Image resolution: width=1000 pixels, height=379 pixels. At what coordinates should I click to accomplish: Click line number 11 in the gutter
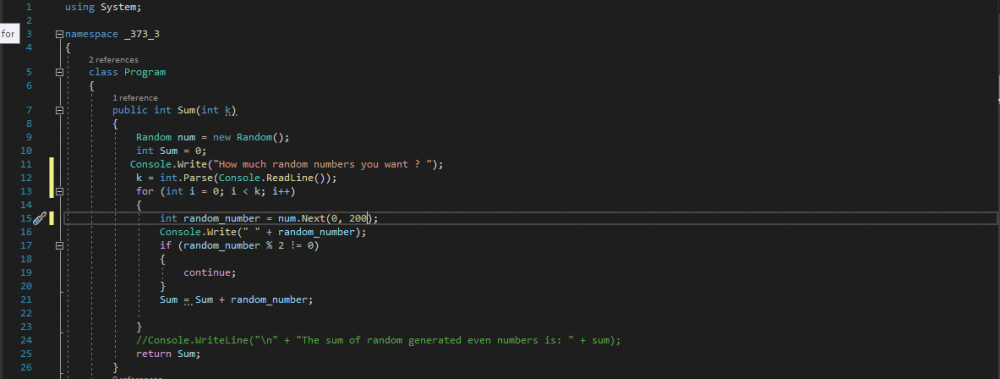pyautogui.click(x=26, y=164)
